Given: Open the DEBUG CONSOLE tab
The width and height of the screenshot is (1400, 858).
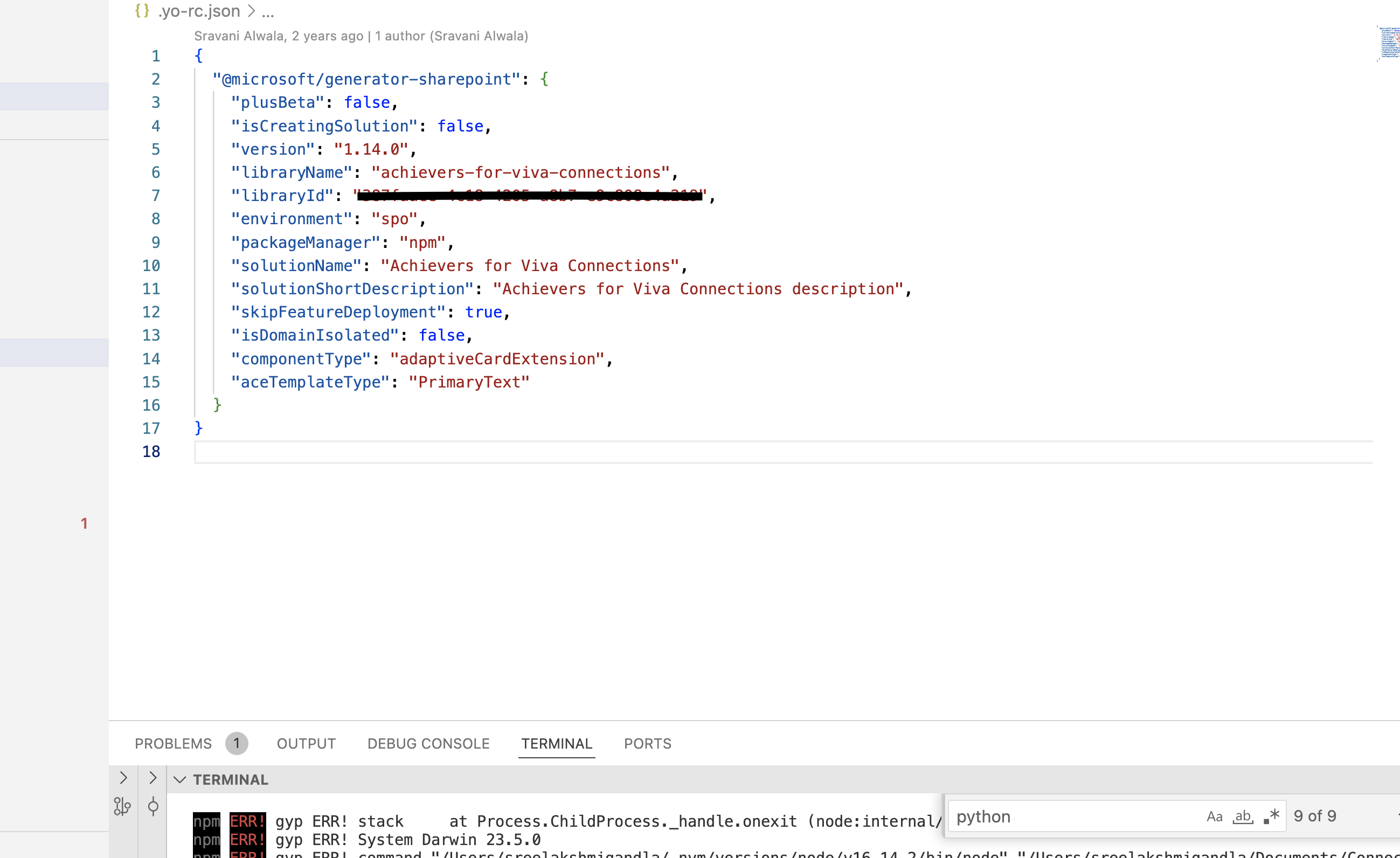Looking at the screenshot, I should click(x=428, y=743).
